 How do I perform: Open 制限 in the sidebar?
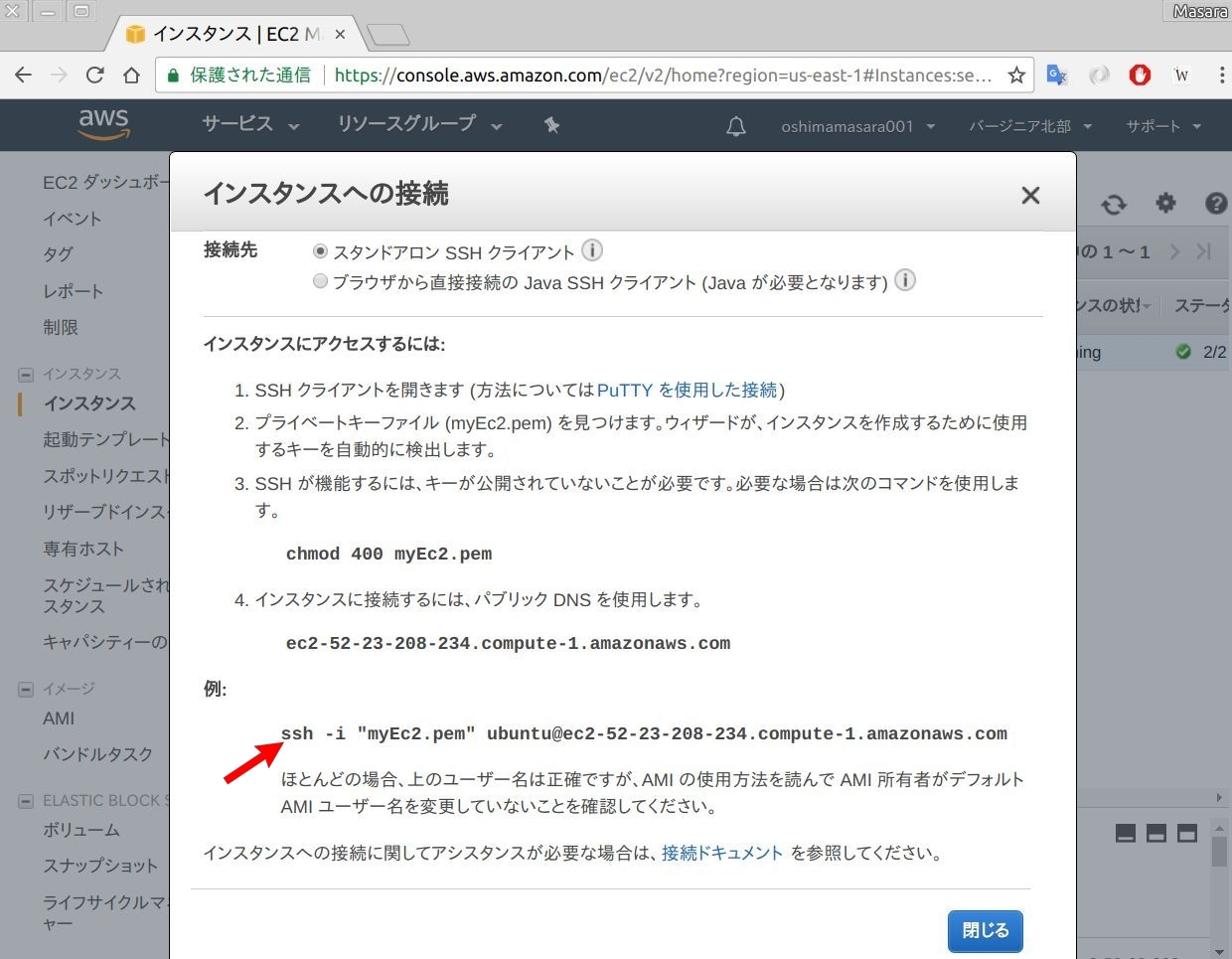coord(61,327)
